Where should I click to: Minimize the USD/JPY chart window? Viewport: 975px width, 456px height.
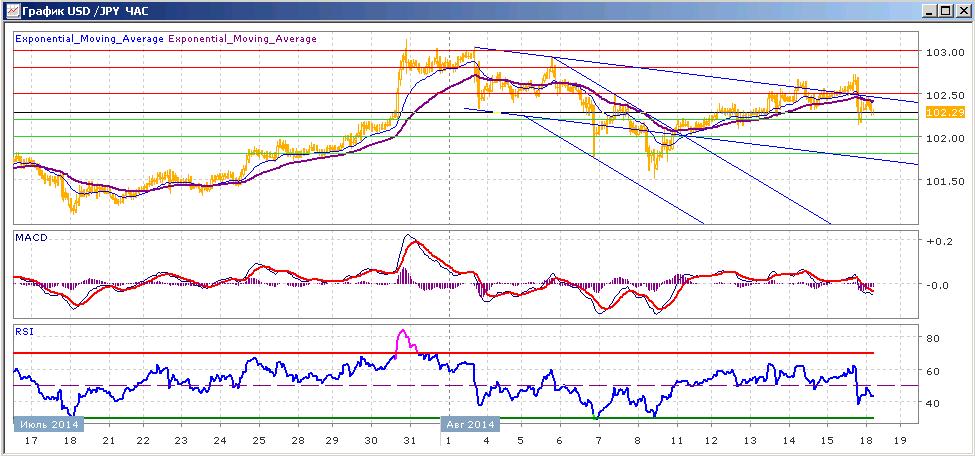[928, 11]
